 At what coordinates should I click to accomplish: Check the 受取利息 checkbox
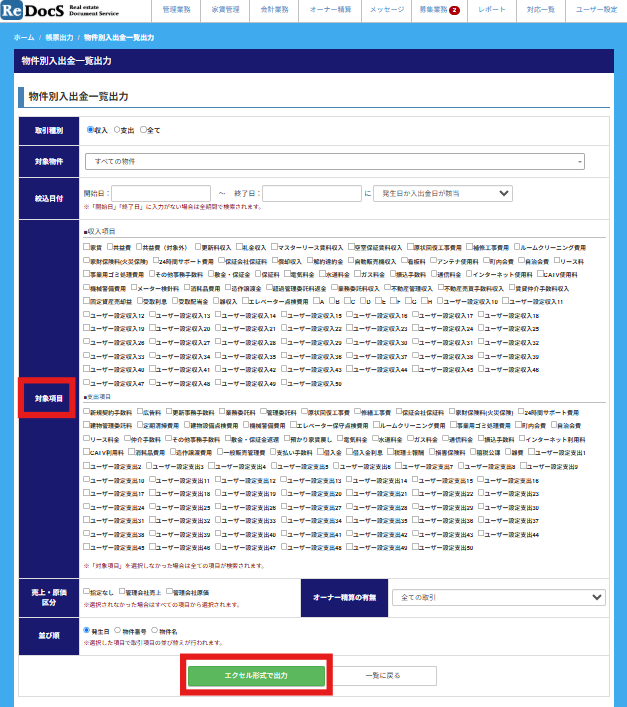(140, 301)
